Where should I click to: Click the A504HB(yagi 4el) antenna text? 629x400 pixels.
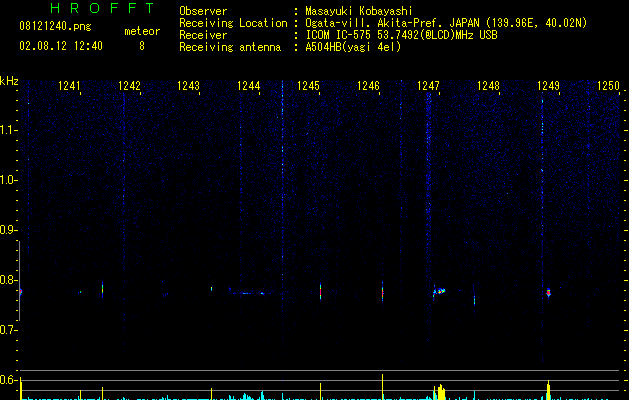[353, 47]
